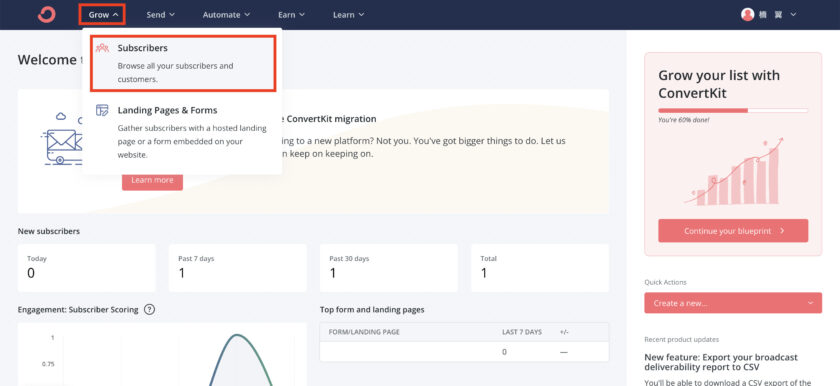Click the user profile avatar
Viewport: 840px width, 386px height.
747,14
